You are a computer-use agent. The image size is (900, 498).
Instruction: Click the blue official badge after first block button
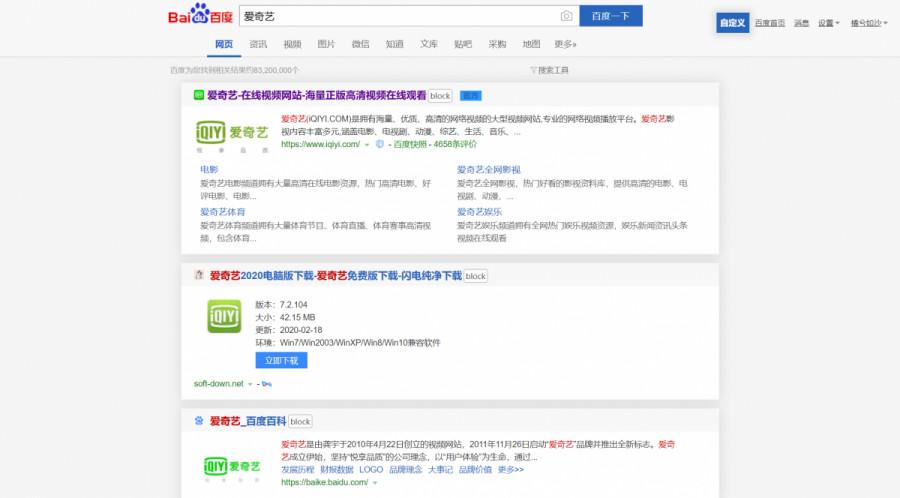(471, 96)
